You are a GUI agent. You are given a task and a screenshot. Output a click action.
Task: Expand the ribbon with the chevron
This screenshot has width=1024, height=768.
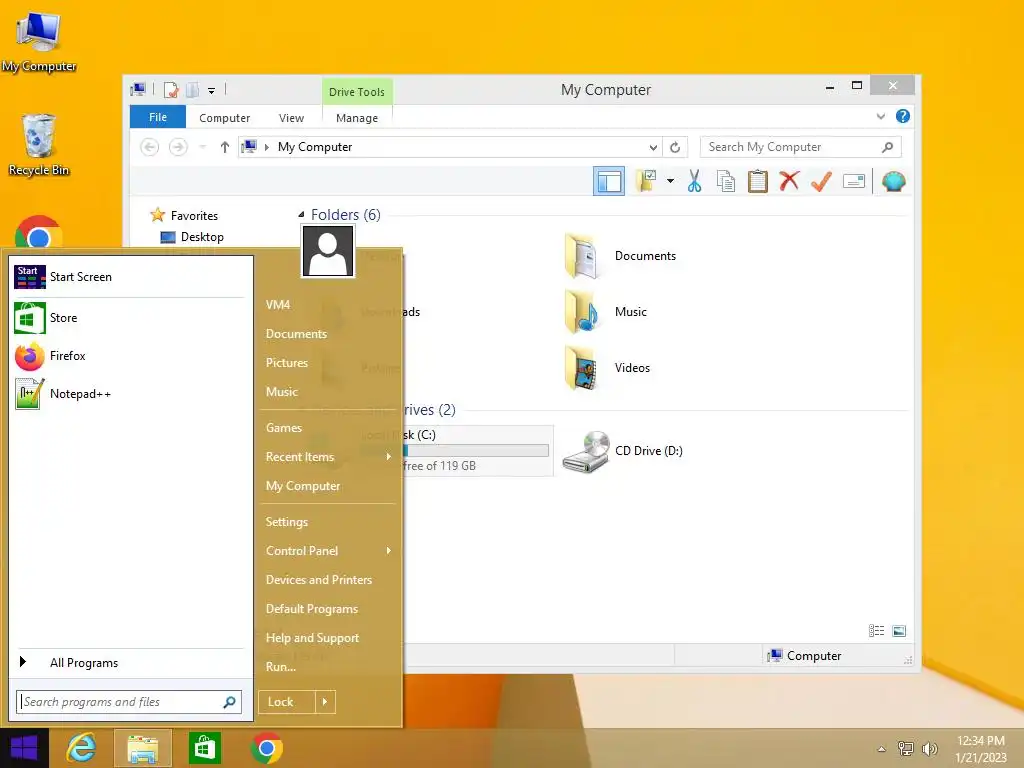click(880, 117)
